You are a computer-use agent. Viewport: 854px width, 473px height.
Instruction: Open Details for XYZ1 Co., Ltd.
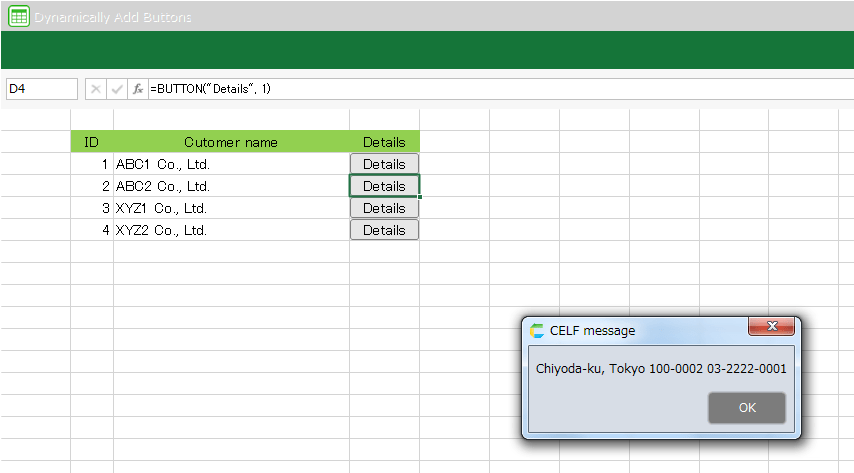[x=384, y=208]
